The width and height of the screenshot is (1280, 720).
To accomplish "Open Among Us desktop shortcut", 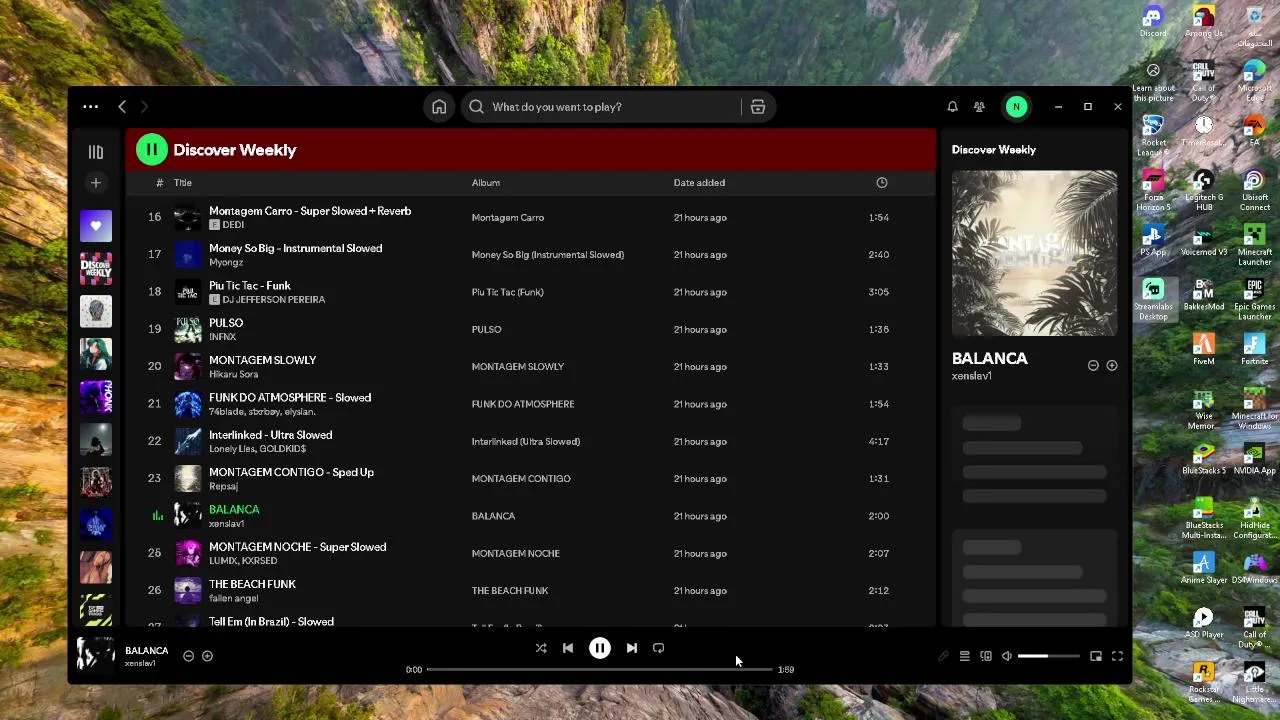I will click(1204, 22).
